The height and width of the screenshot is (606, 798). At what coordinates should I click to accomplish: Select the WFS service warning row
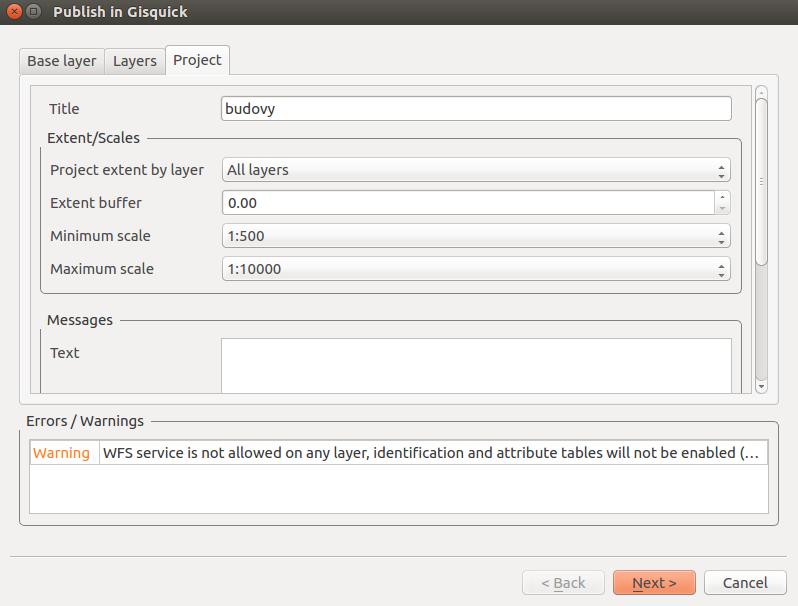pyautogui.click(x=399, y=453)
